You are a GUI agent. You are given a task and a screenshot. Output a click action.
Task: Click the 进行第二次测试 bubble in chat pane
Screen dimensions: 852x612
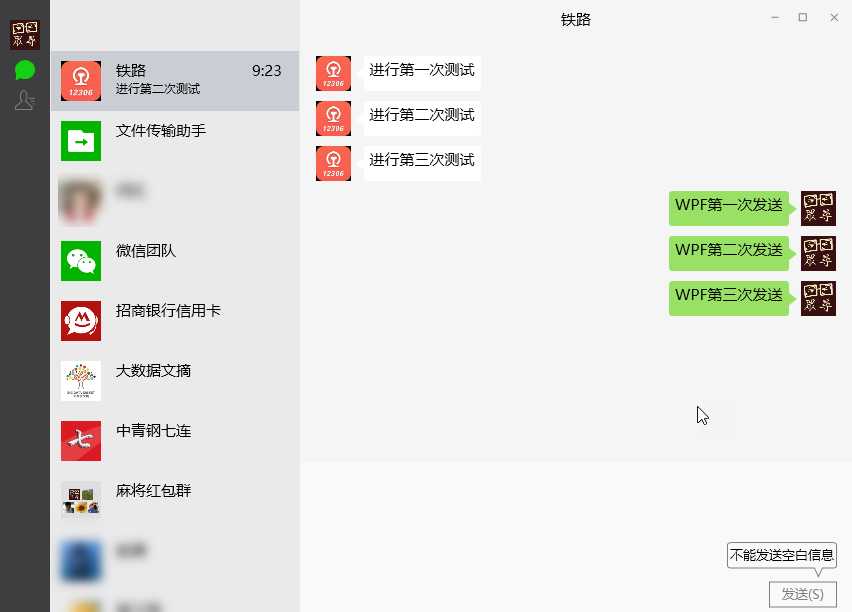[422, 116]
